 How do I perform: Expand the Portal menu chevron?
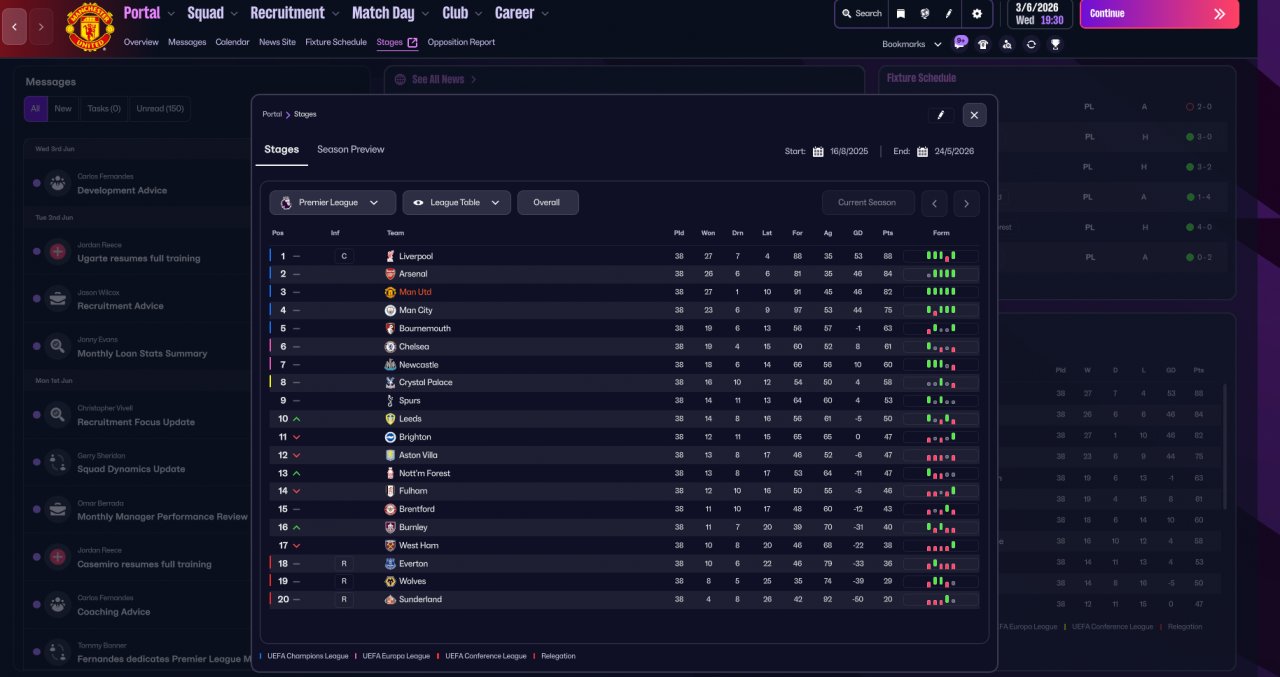171,14
